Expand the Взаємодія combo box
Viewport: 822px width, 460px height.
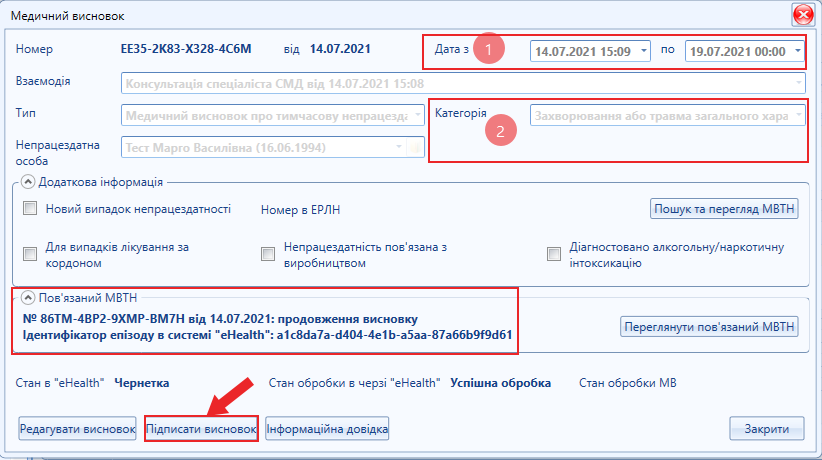(798, 83)
